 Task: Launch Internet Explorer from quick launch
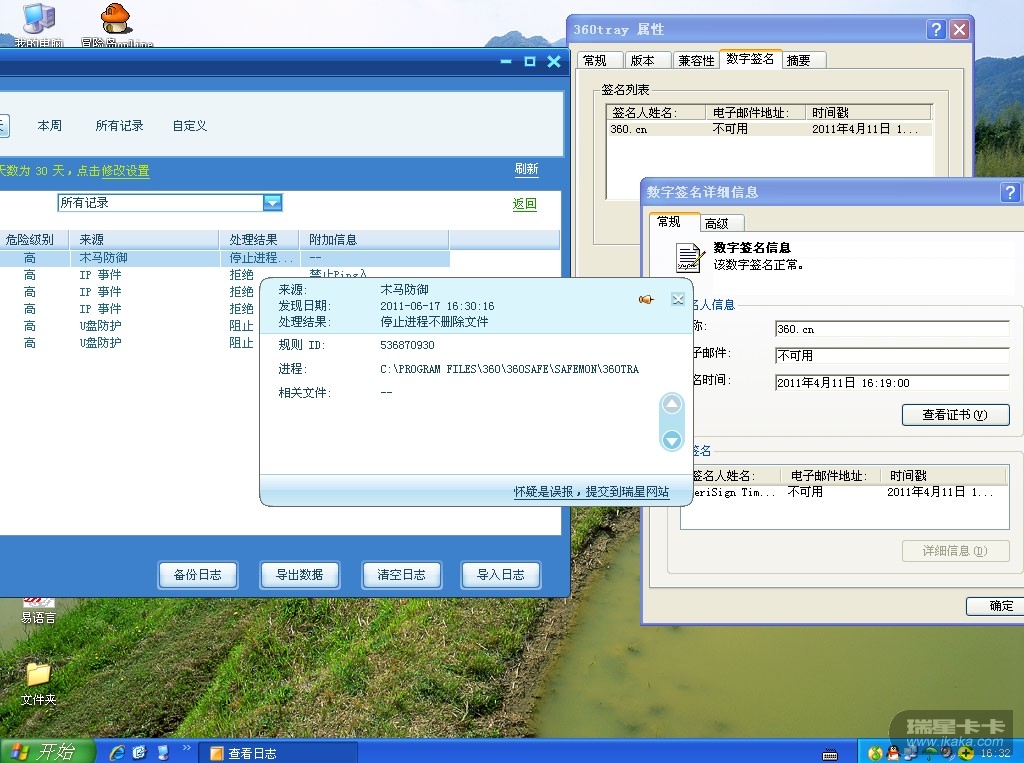click(x=118, y=753)
